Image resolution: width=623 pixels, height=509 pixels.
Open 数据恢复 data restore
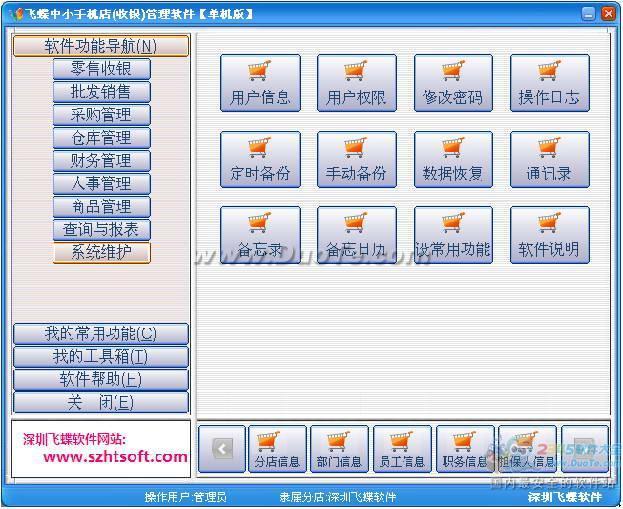(x=453, y=159)
